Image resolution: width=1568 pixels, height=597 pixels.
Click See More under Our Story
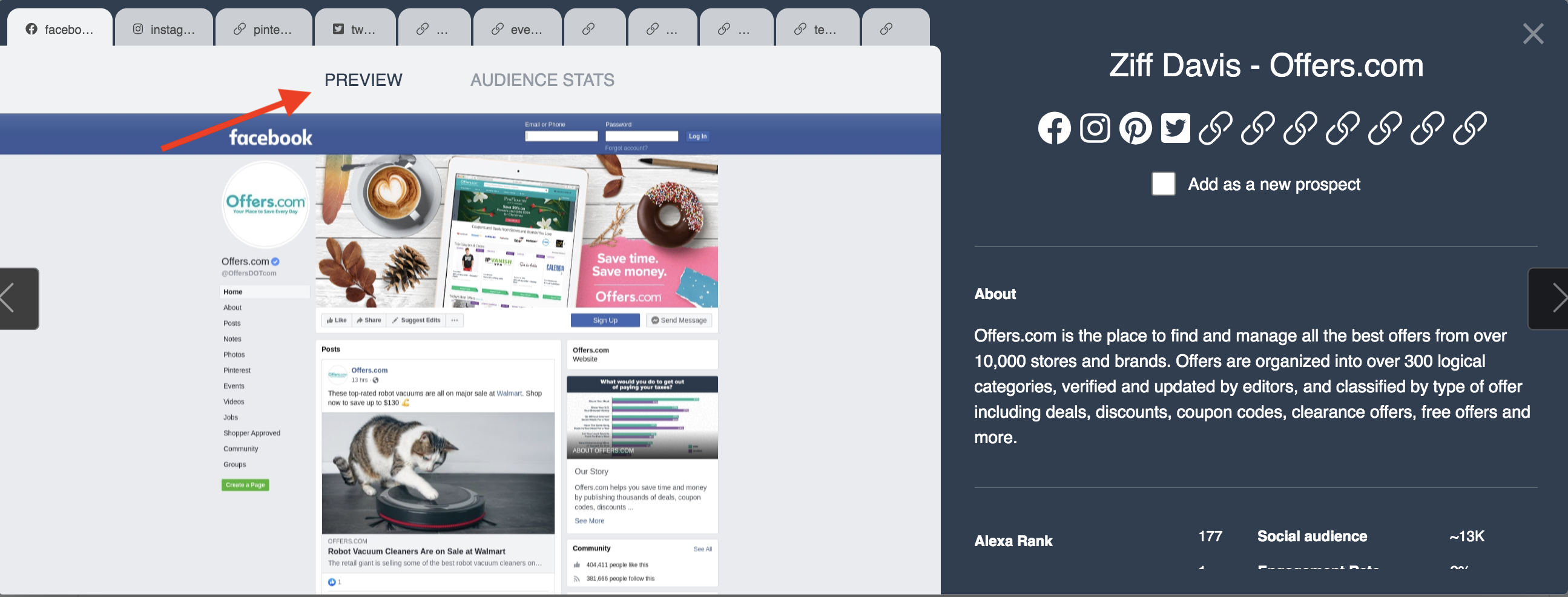tap(588, 521)
